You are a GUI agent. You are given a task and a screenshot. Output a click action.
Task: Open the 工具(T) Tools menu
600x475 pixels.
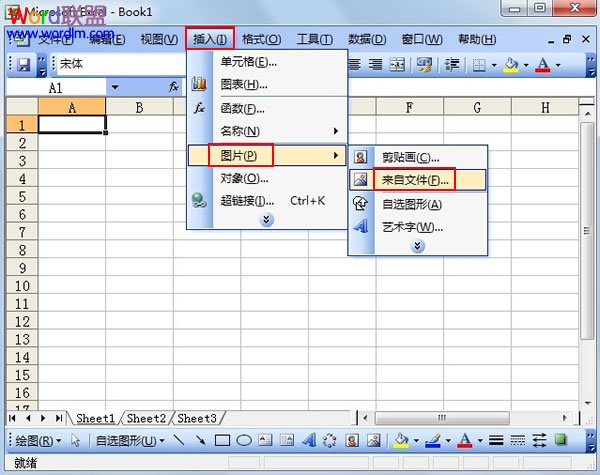tap(315, 39)
